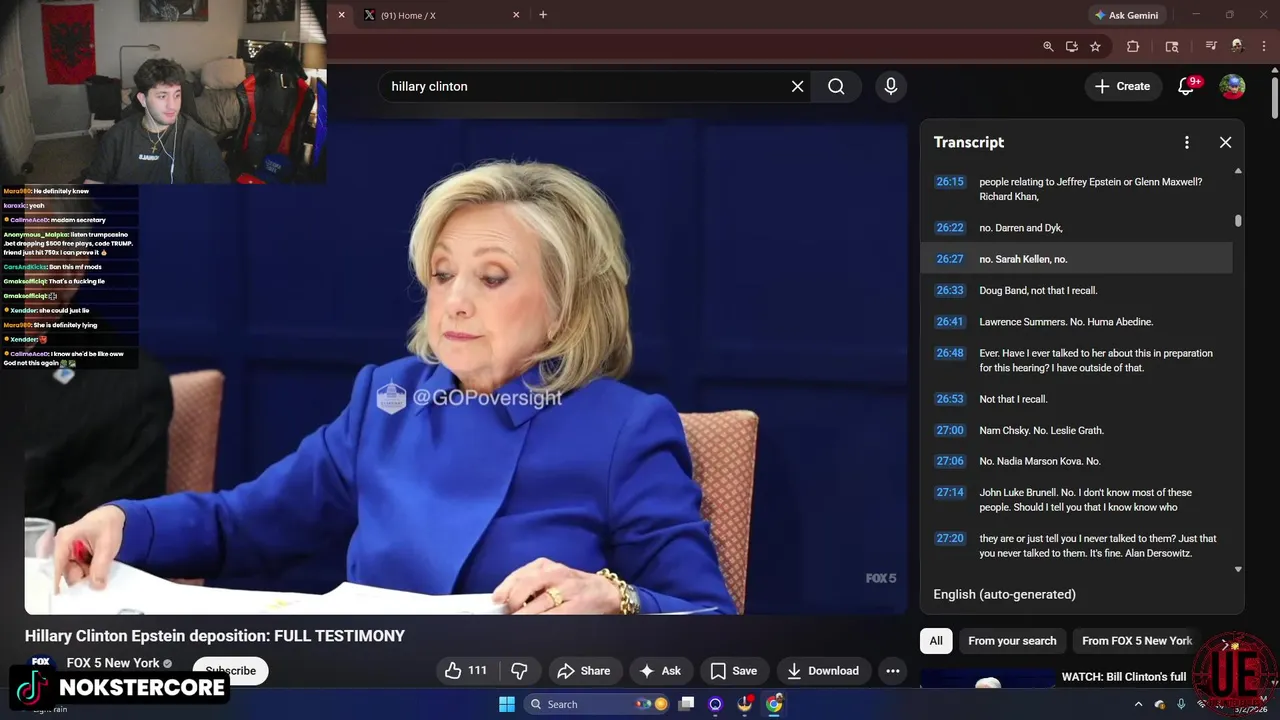
Task: Open the media controls icon in Chrome toolbar
Action: [1211, 46]
